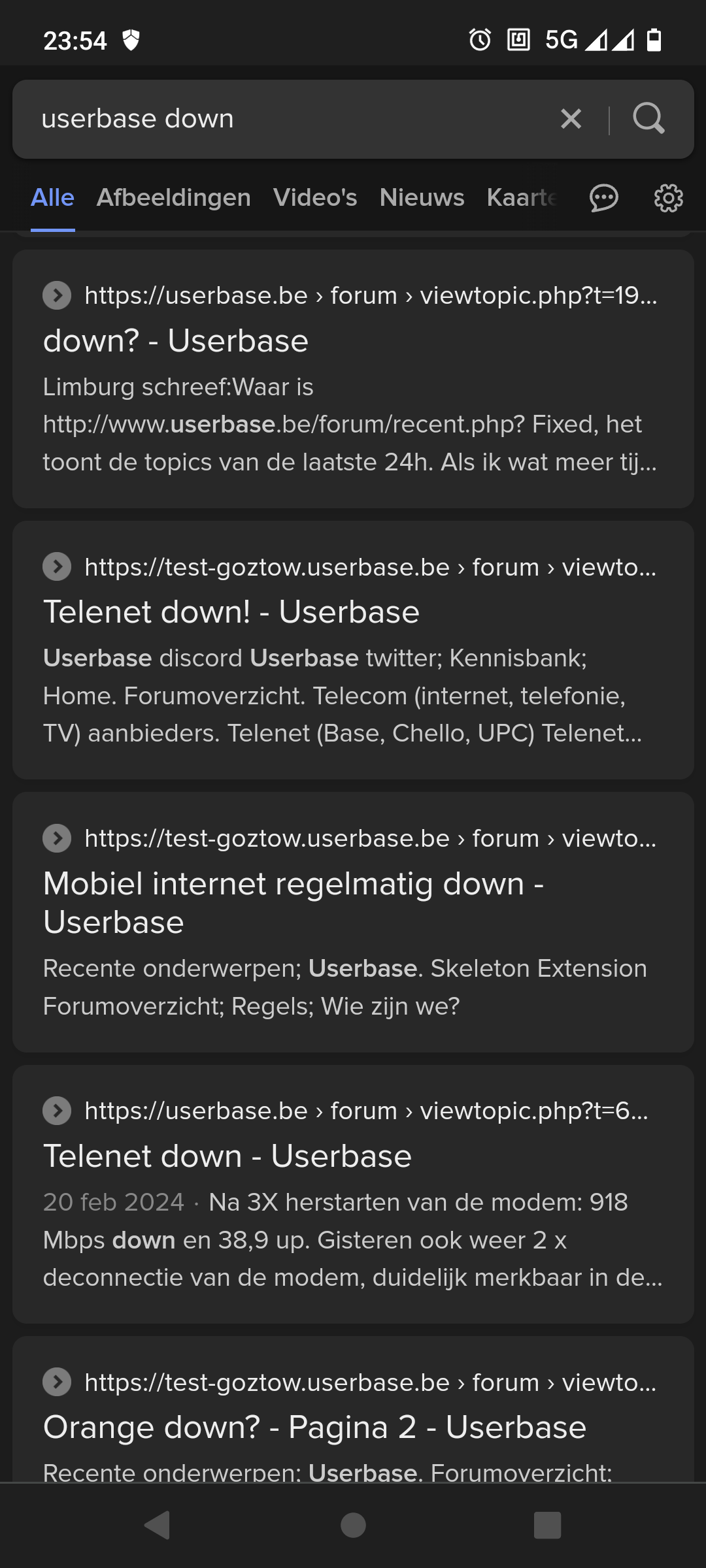The height and width of the screenshot is (1568, 706).
Task: Open the Kaarten tab
Action: point(522,198)
